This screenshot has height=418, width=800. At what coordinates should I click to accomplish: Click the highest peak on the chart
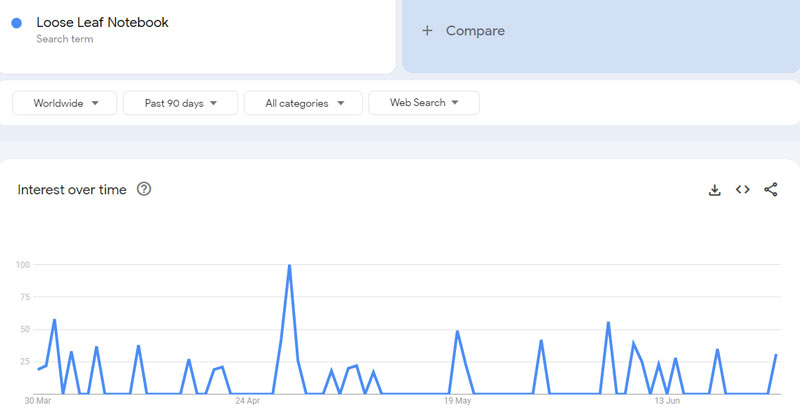[289, 266]
